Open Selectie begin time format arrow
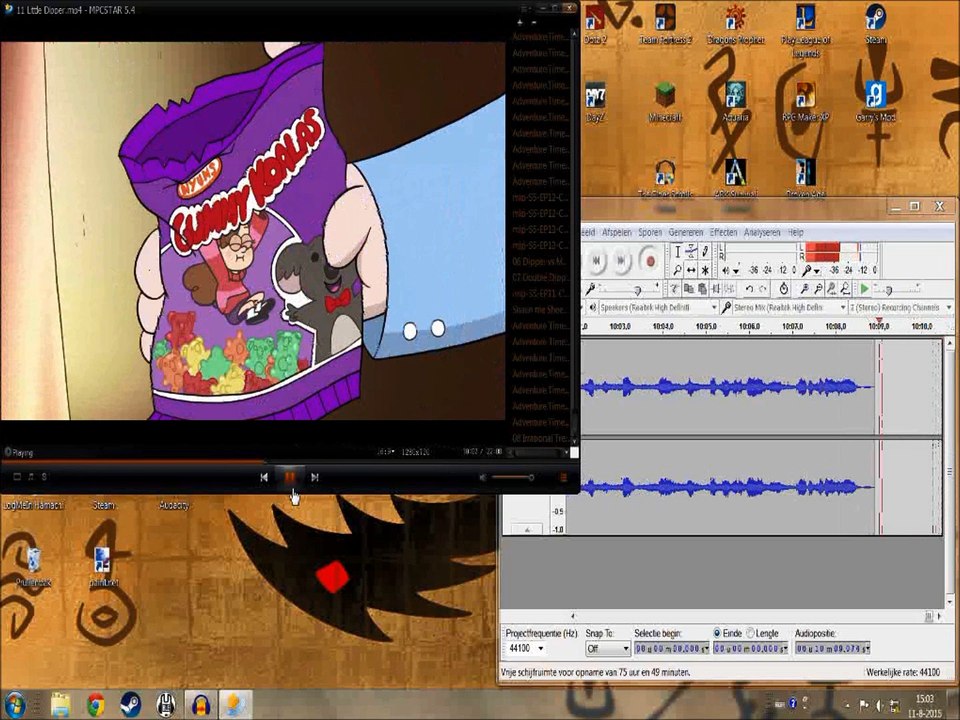960x720 pixels. point(705,648)
